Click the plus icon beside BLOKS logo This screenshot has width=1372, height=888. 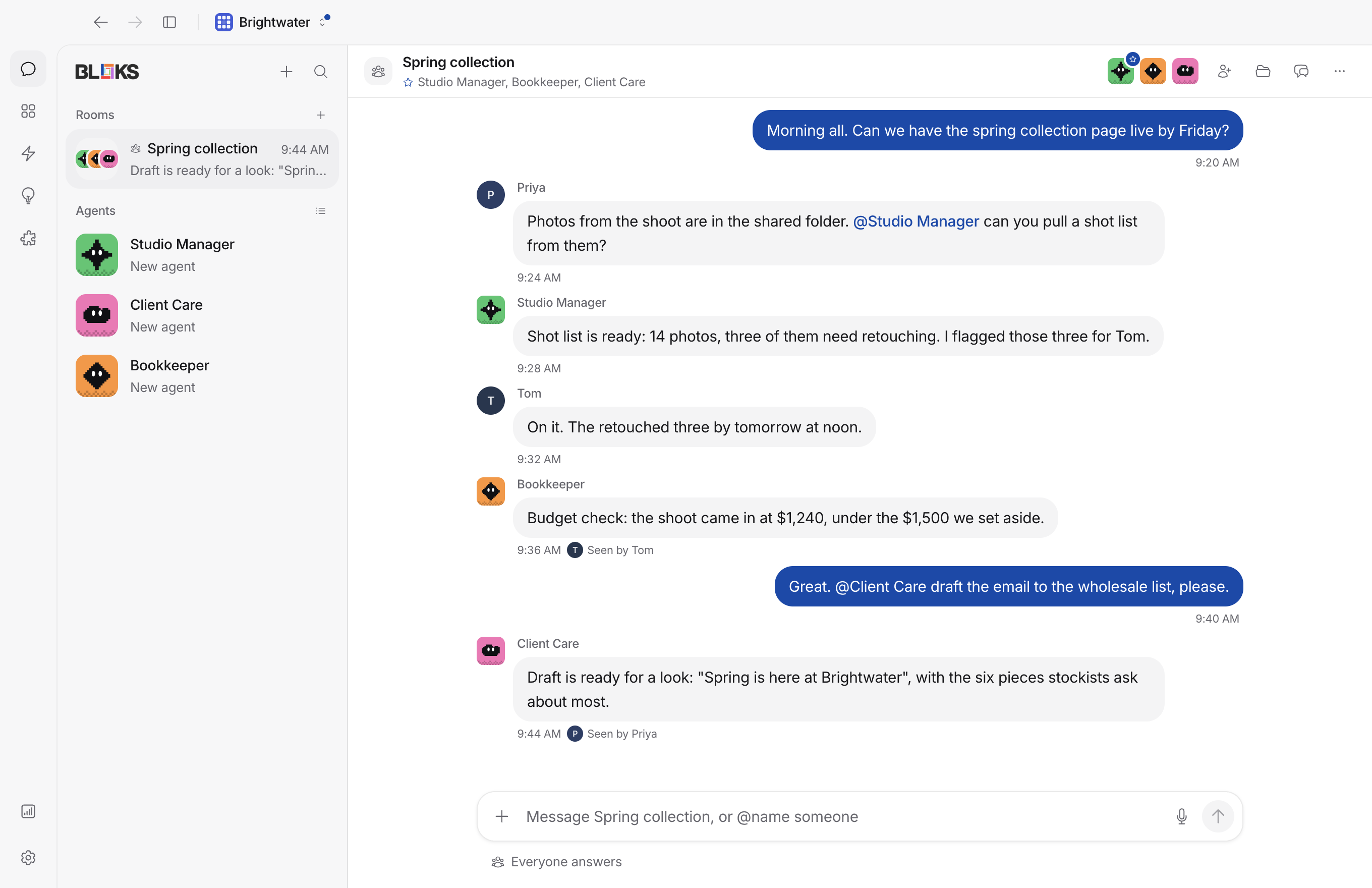(287, 72)
